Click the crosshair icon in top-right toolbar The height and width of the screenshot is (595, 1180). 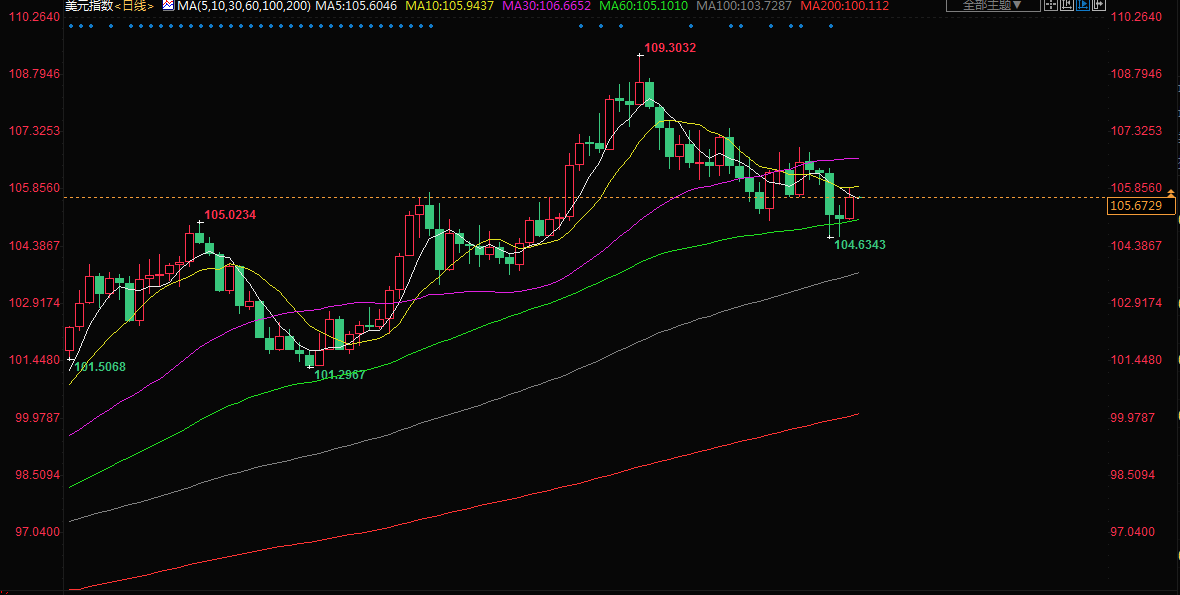click(1051, 5)
